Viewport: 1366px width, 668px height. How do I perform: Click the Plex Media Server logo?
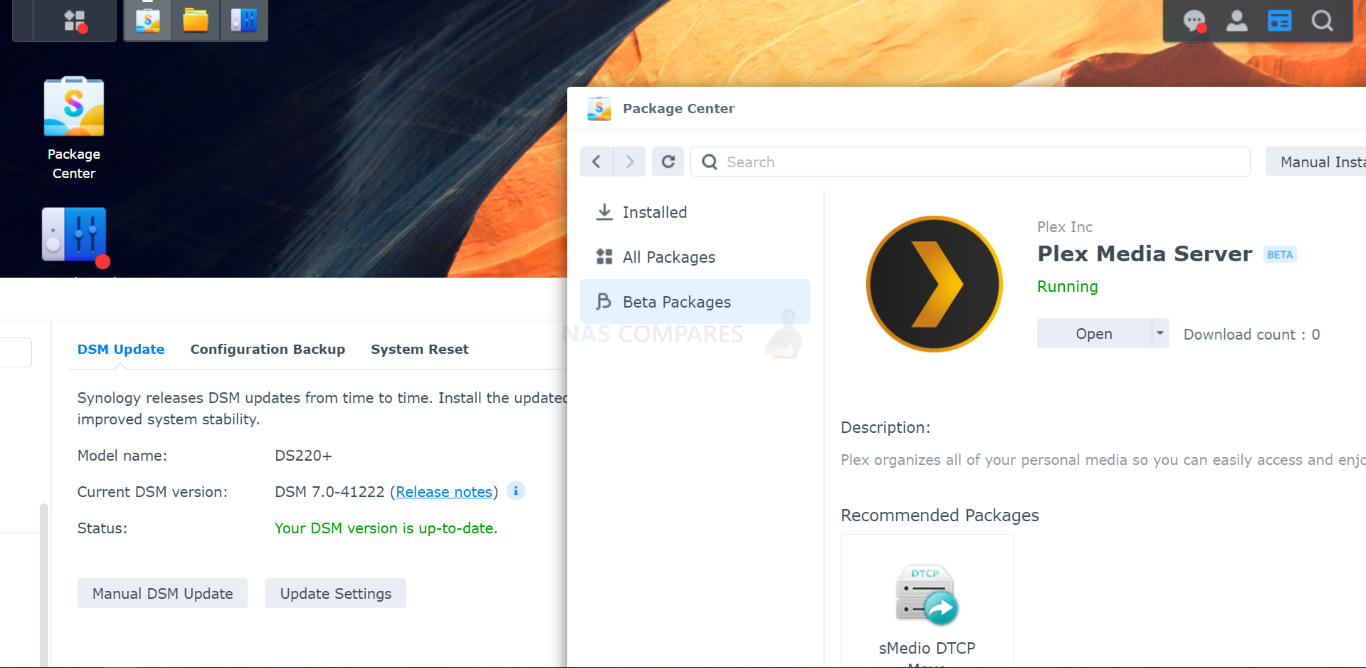[x=934, y=284]
